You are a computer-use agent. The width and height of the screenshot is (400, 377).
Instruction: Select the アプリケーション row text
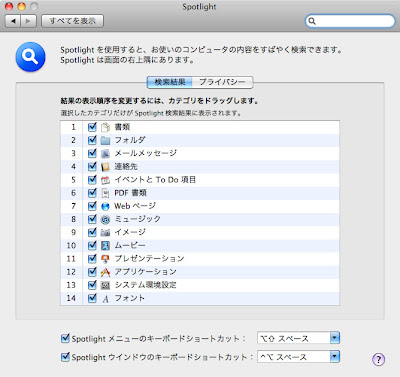145,272
